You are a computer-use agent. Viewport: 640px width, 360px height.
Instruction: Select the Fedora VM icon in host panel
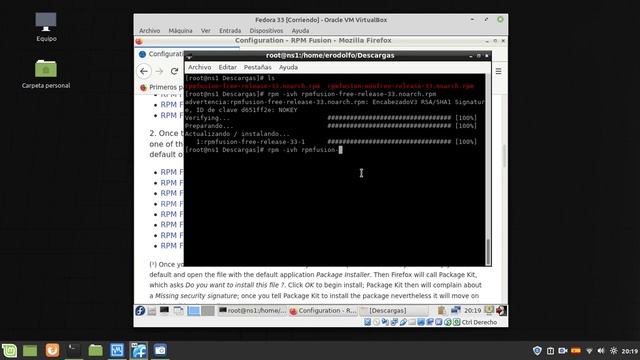(x=139, y=350)
